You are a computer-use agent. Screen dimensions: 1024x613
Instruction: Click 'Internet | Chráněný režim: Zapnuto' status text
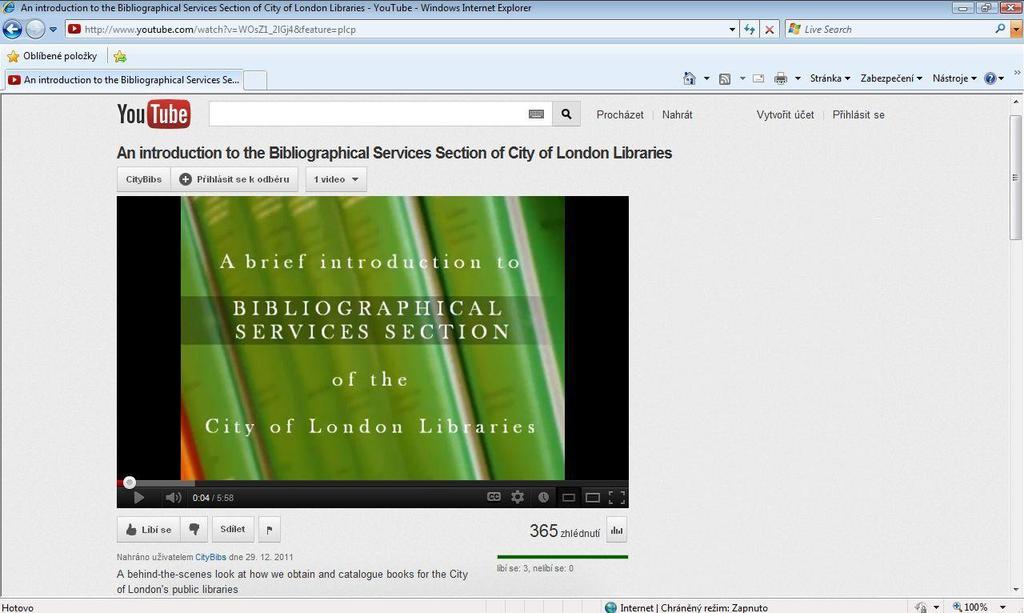(x=694, y=608)
